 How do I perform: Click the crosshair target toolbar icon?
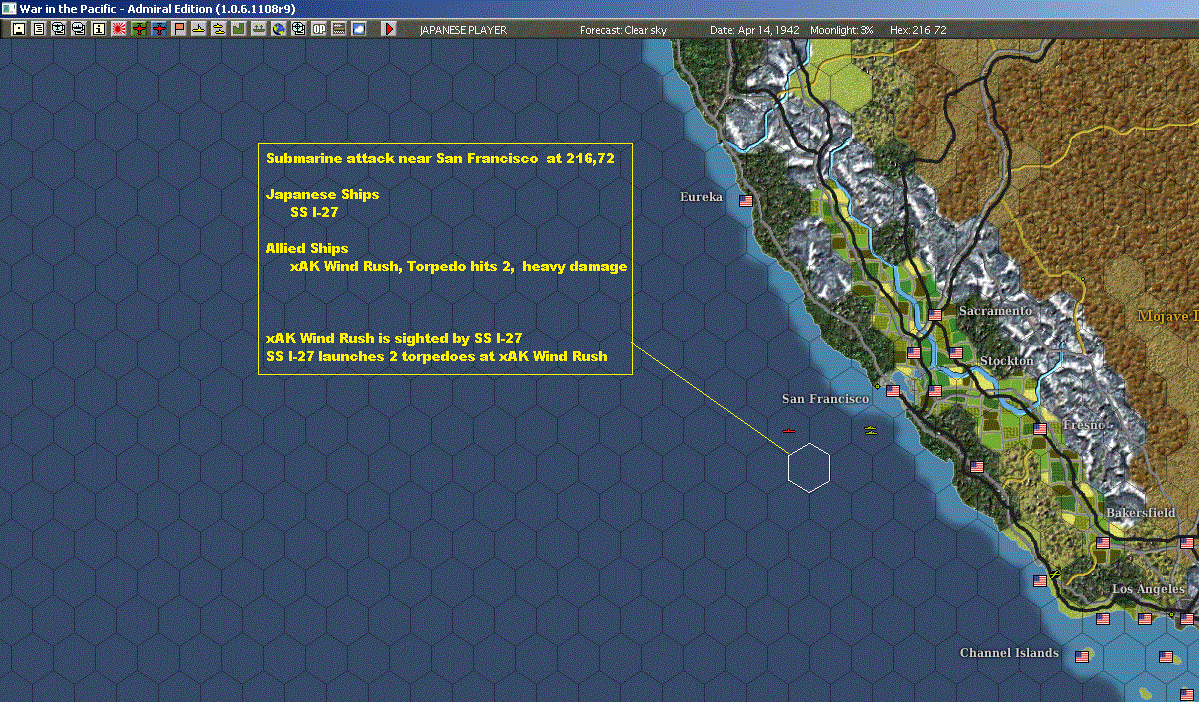click(x=298, y=29)
